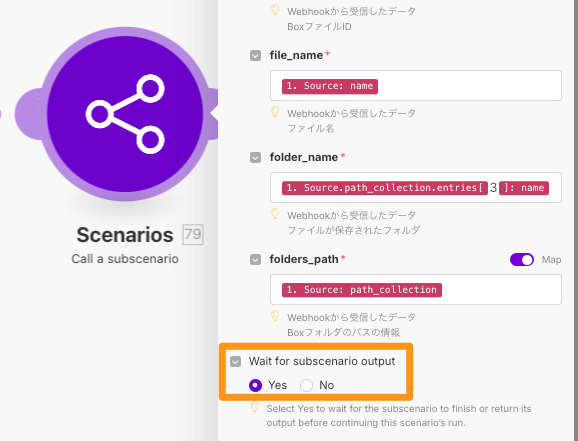Image resolution: width=578 pixels, height=441 pixels.
Task: Collapse the file_name field checkbox arrow
Action: pyautogui.click(x=255, y=56)
